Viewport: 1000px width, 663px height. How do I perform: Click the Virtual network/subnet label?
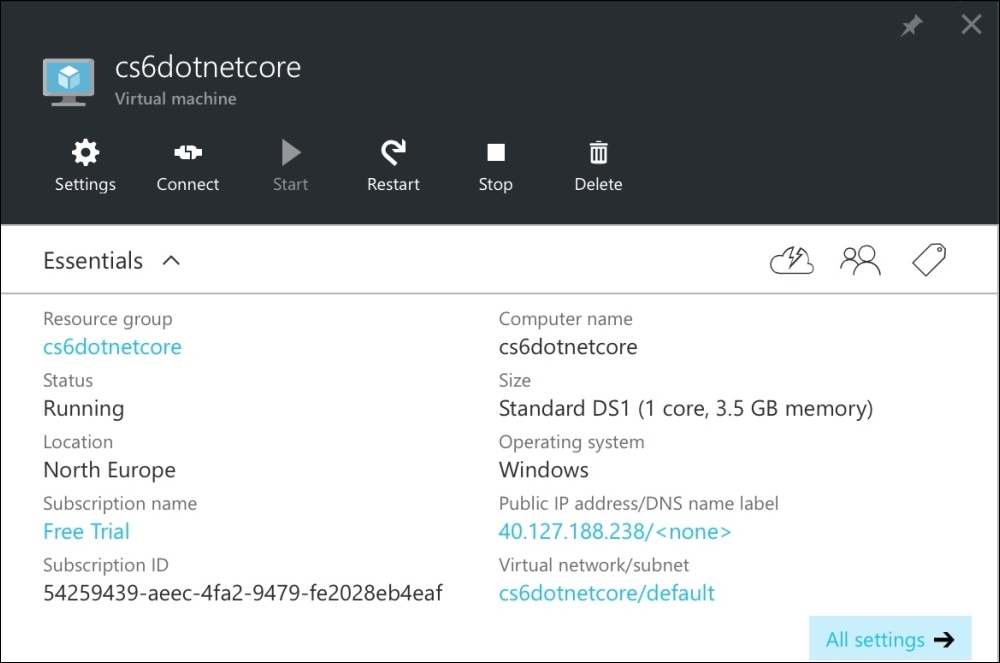[x=594, y=565]
